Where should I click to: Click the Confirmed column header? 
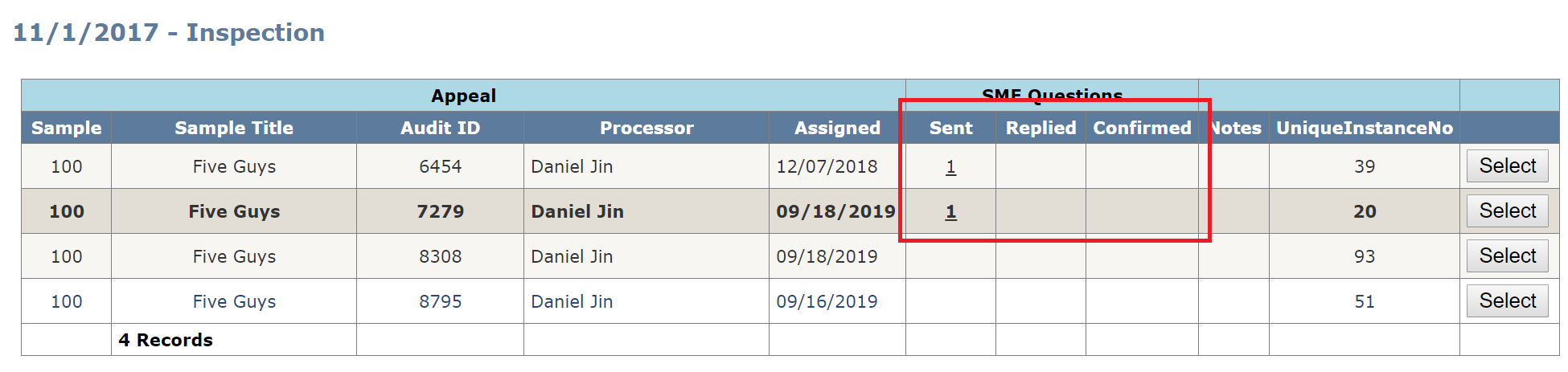1142,128
